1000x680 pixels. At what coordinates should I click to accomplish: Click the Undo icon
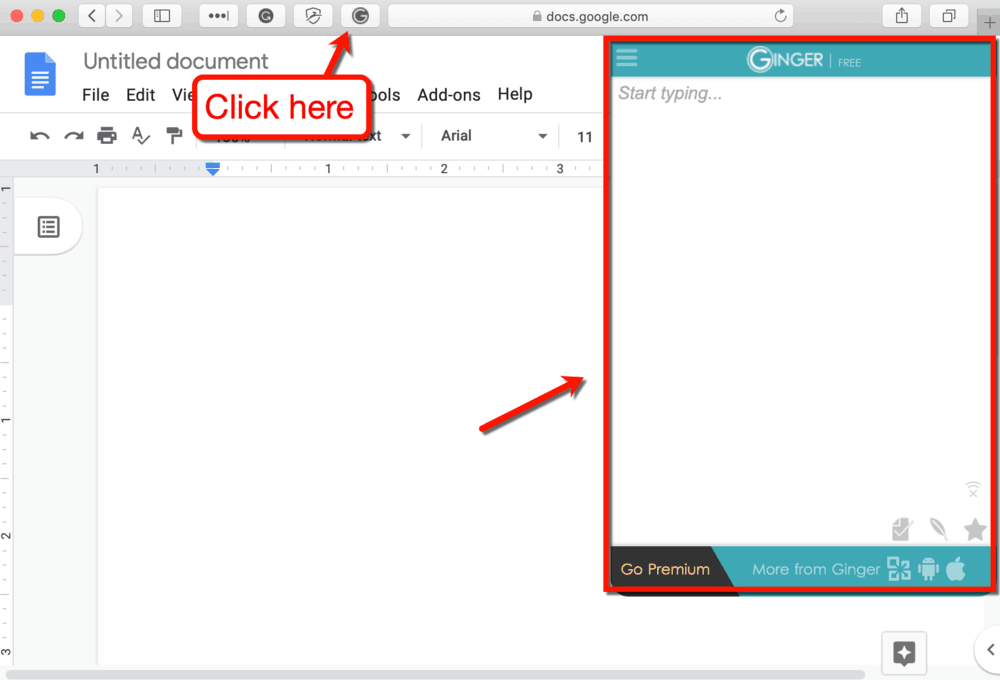pos(40,136)
